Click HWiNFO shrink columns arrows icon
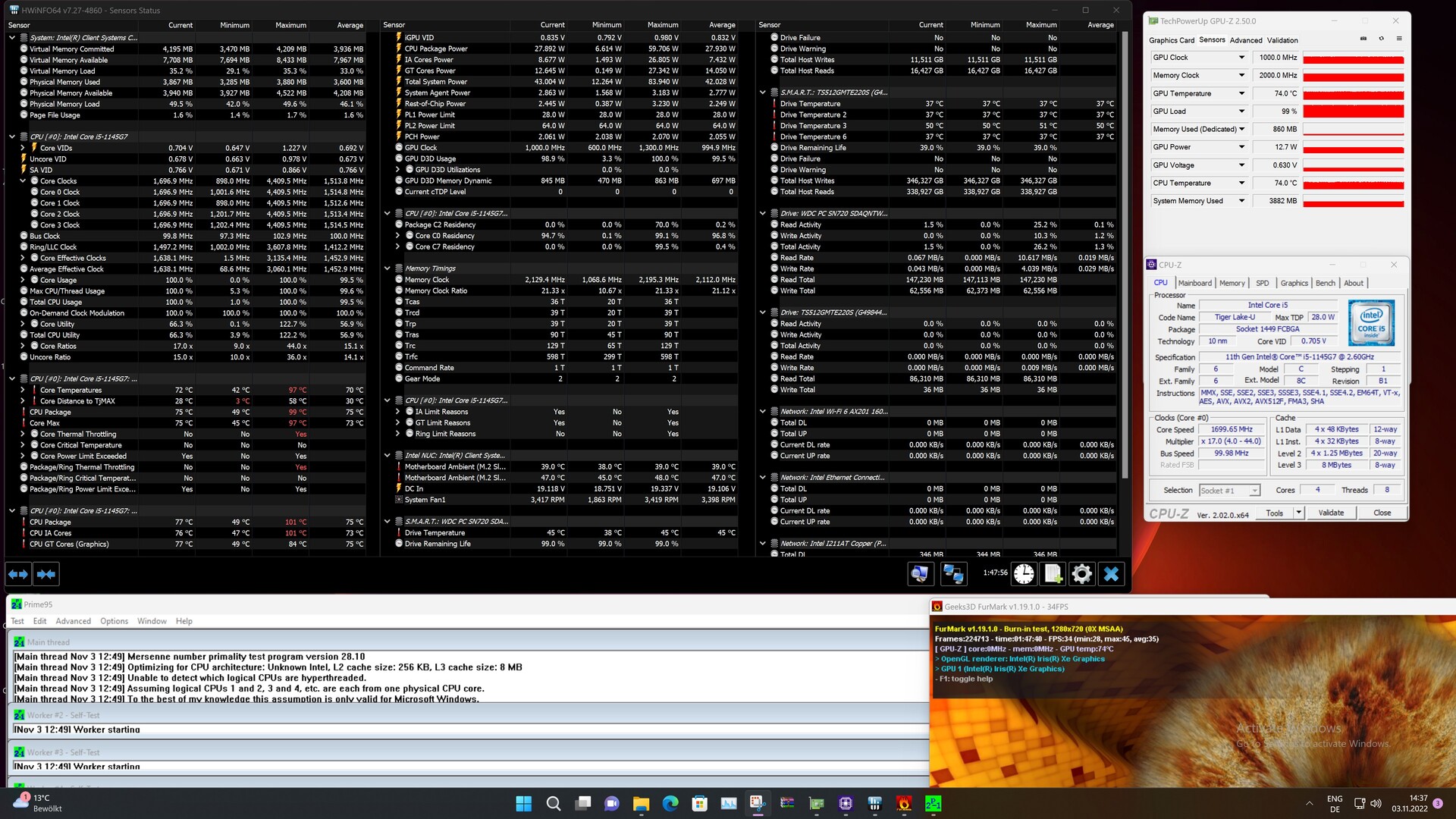The width and height of the screenshot is (1456, 819). [46, 574]
